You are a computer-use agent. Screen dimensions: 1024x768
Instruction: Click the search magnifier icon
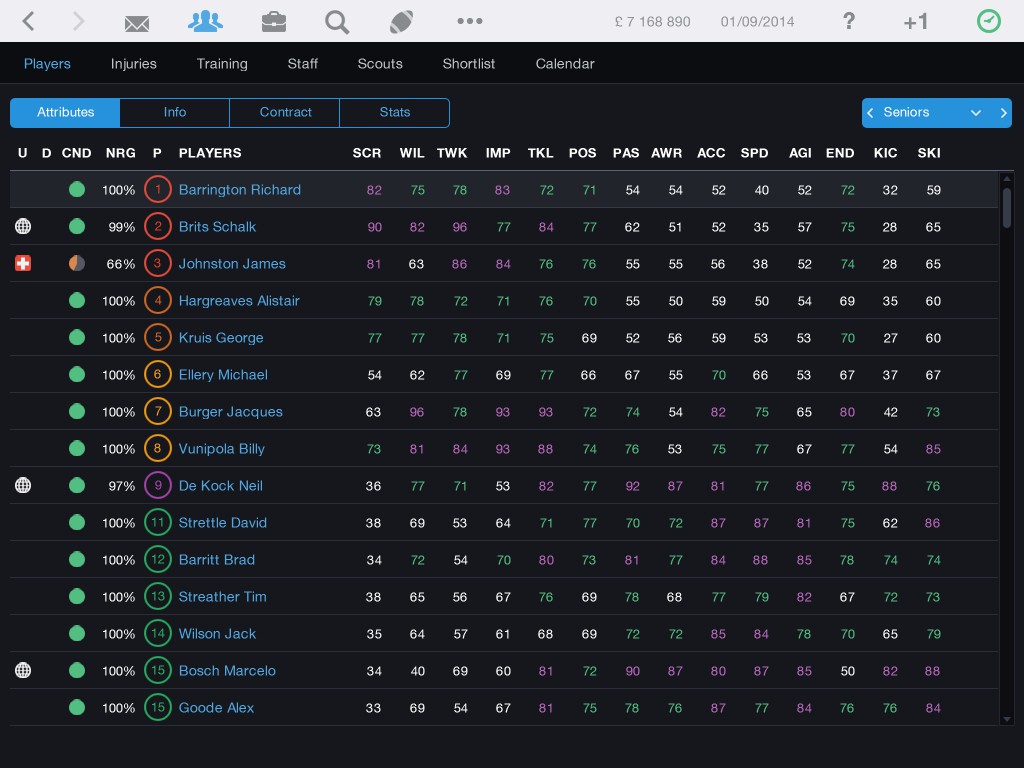(336, 21)
